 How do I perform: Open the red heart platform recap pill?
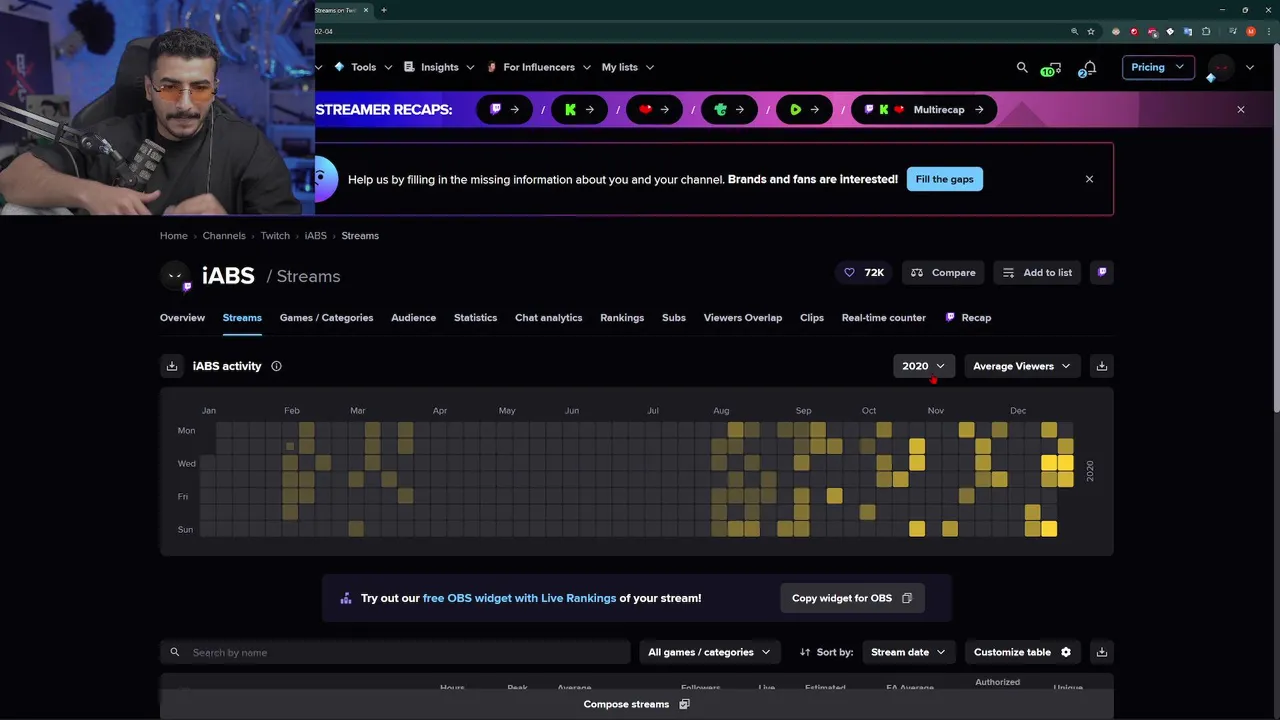coord(654,110)
